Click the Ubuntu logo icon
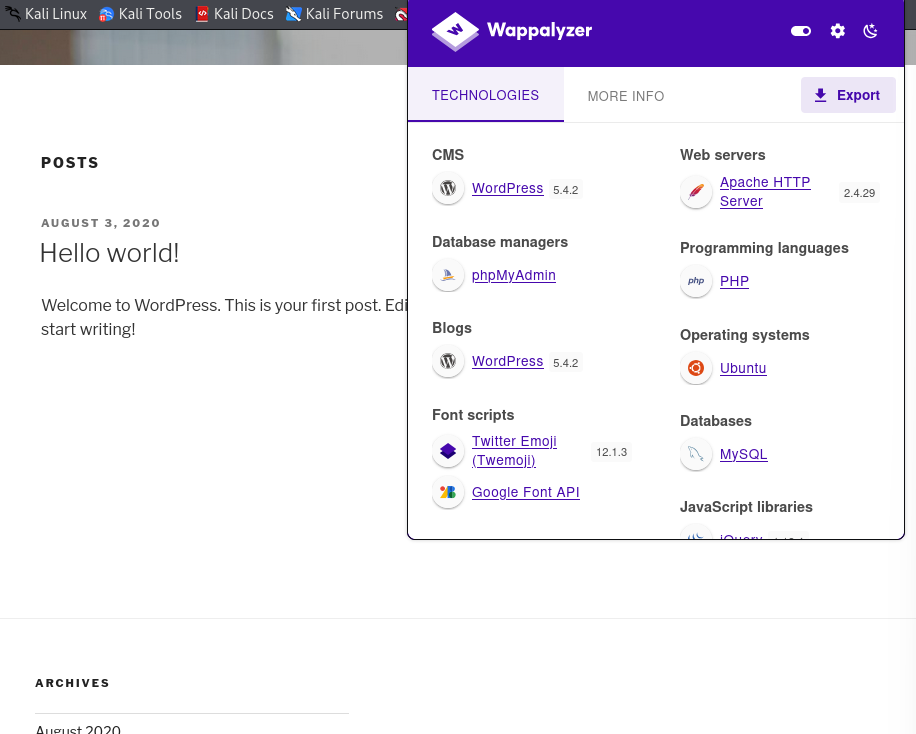 [x=696, y=368]
